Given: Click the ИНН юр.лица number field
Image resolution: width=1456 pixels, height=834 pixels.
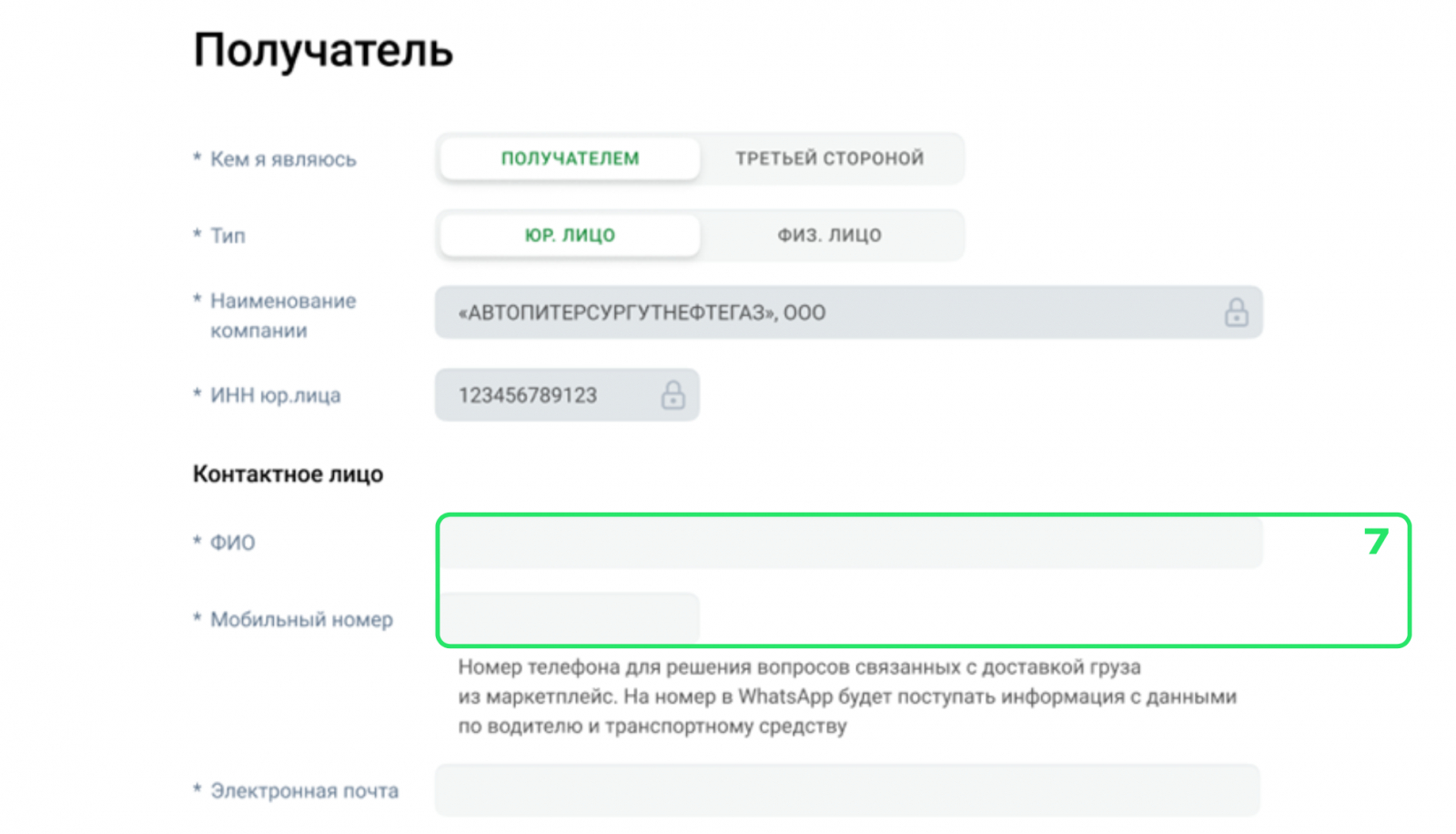Looking at the screenshot, I should (x=546, y=395).
